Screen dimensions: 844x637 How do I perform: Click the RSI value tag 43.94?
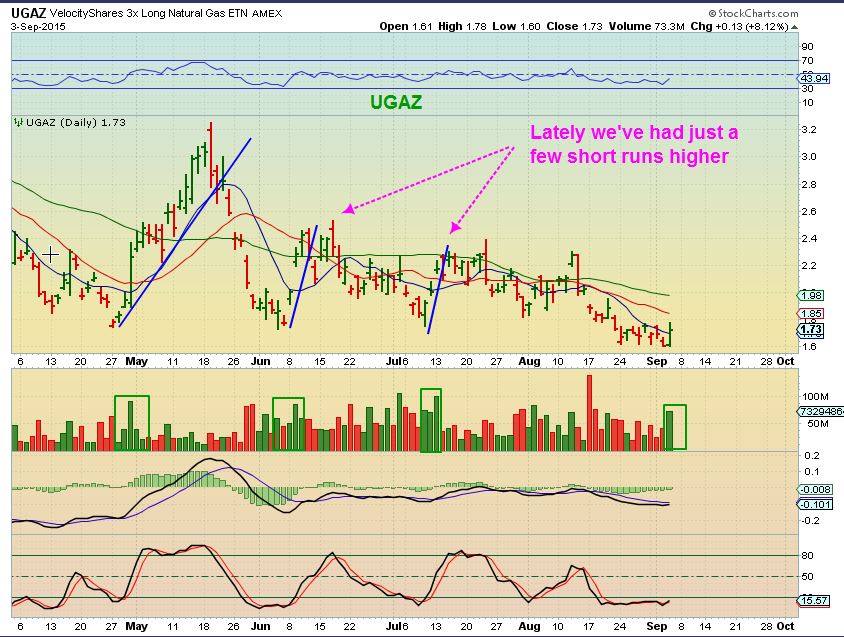pyautogui.click(x=814, y=79)
